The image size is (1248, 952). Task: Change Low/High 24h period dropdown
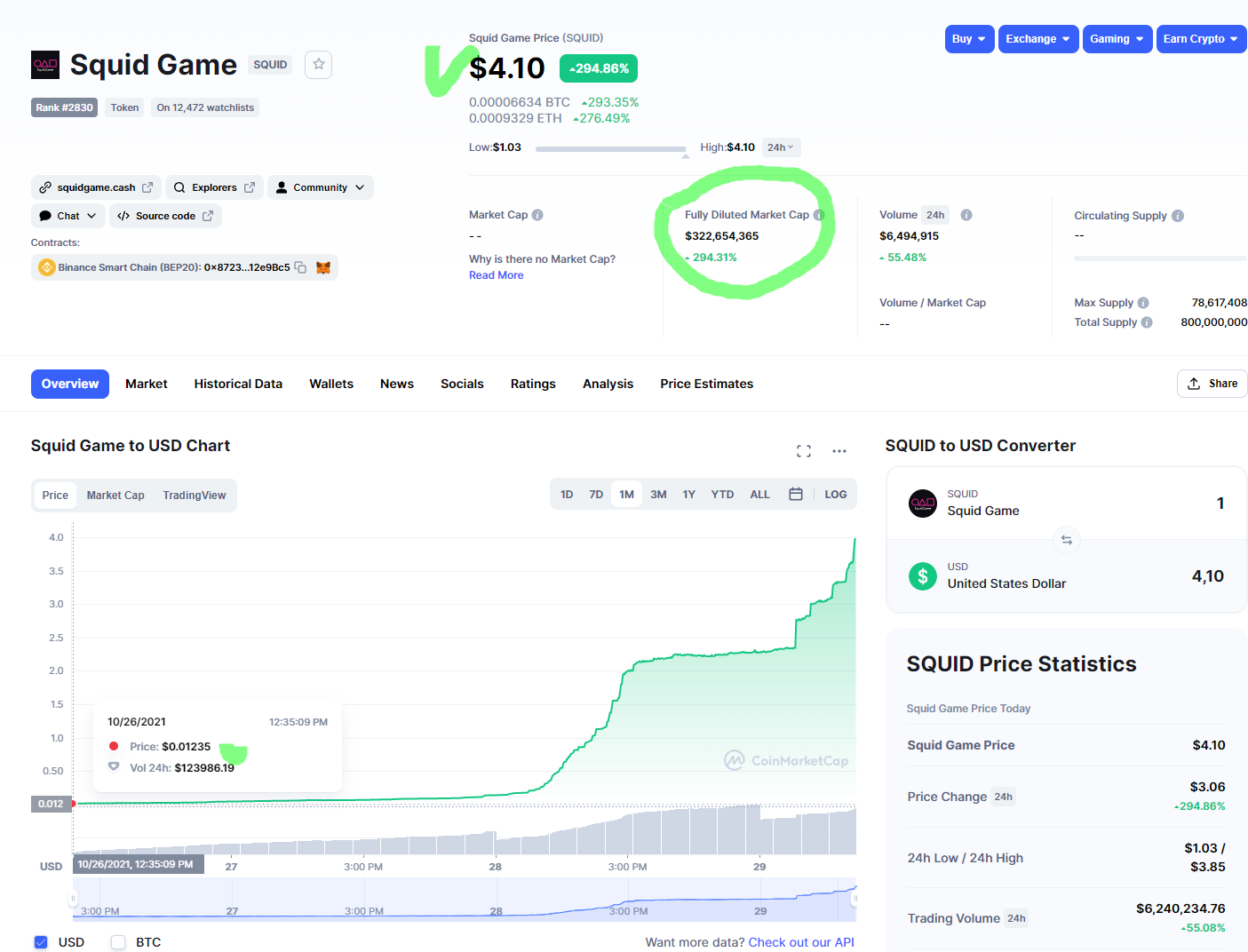coord(781,147)
